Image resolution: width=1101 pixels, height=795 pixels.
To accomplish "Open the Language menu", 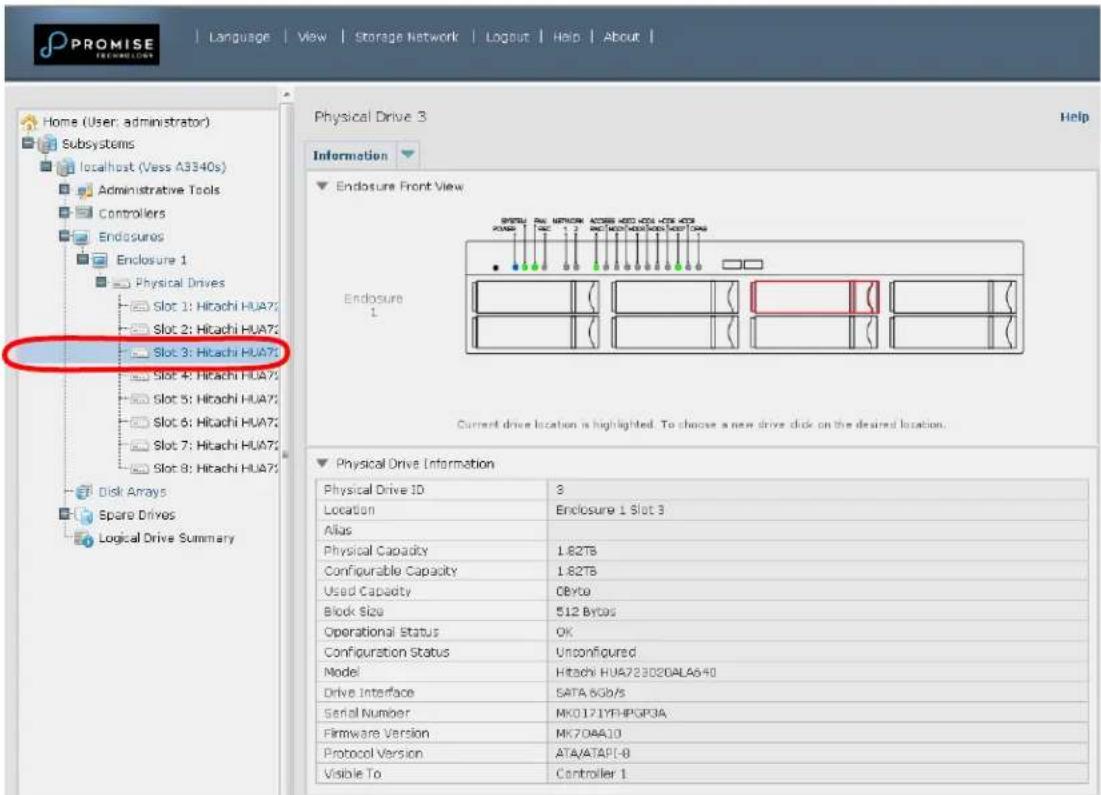I will (239, 37).
